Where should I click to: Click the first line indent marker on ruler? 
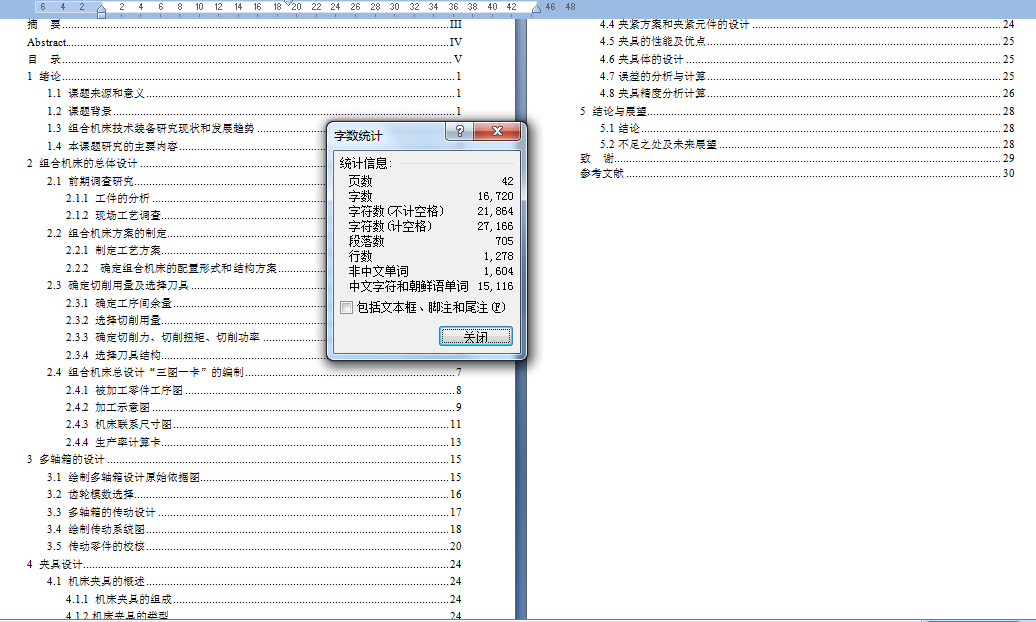289,3
